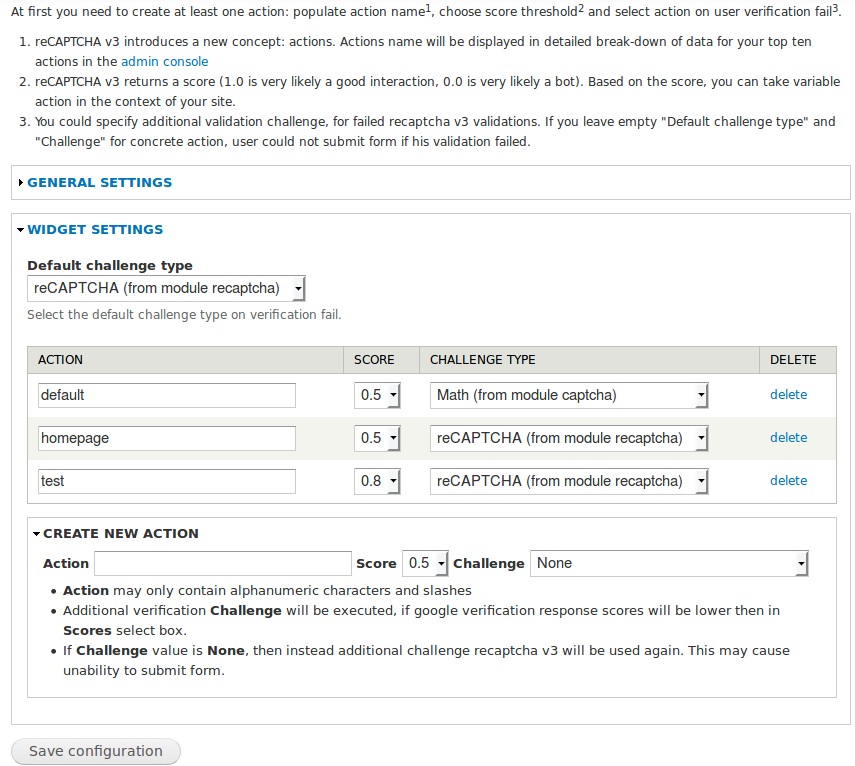Click the 'homepage' action name field
This screenshot has height=766, width=855.
pyautogui.click(x=167, y=438)
